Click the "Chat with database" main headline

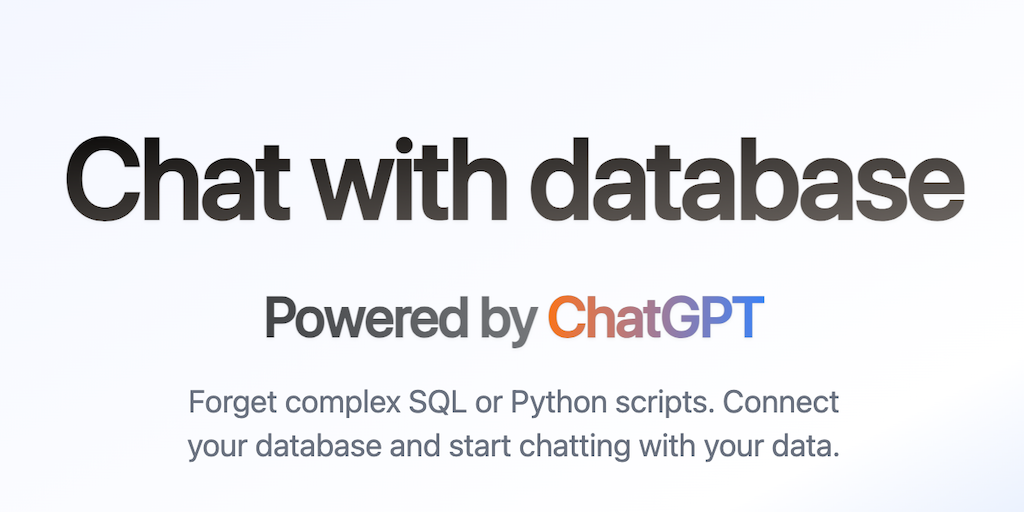(x=512, y=182)
